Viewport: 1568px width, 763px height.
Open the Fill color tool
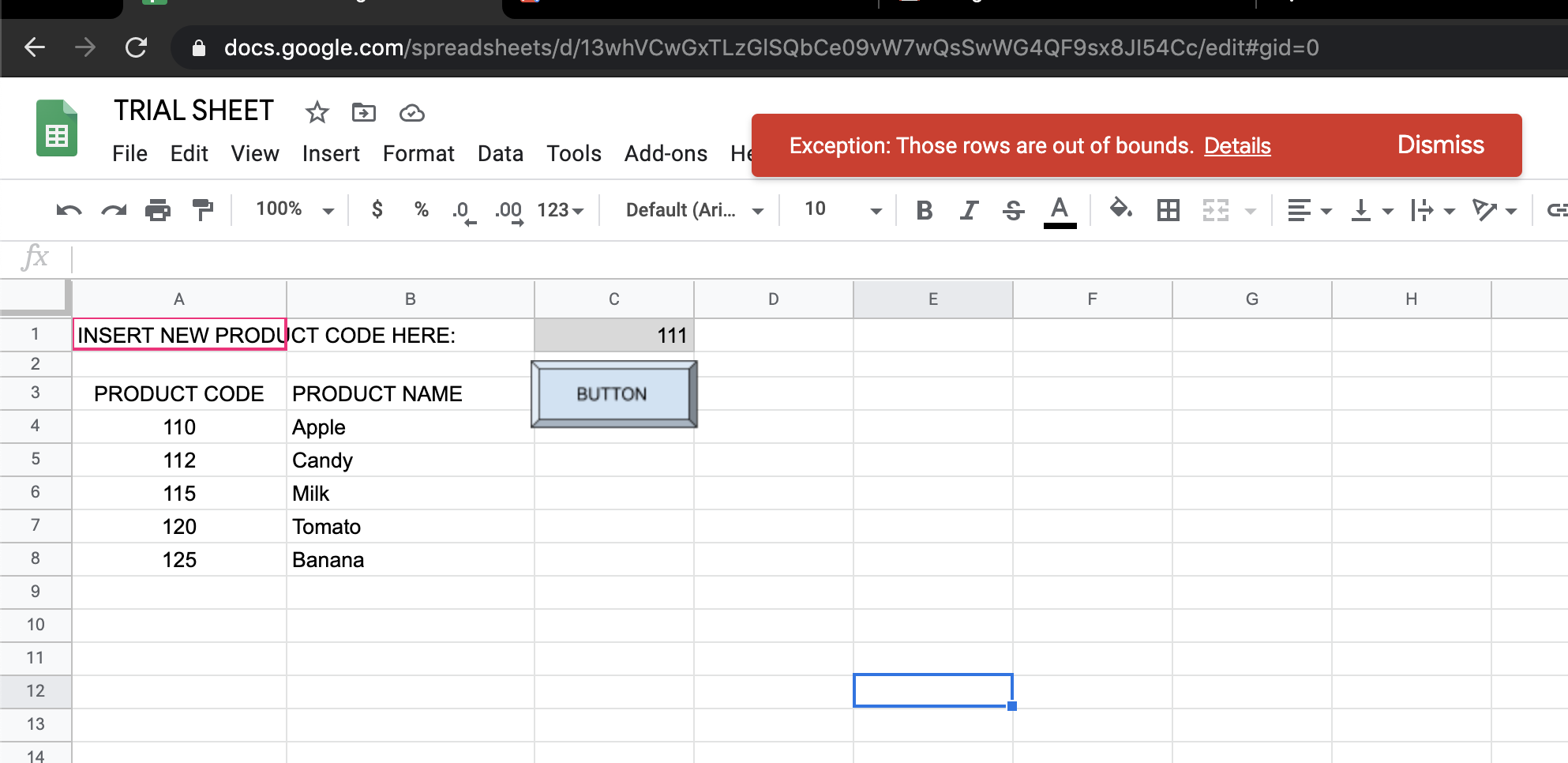pyautogui.click(x=1121, y=209)
